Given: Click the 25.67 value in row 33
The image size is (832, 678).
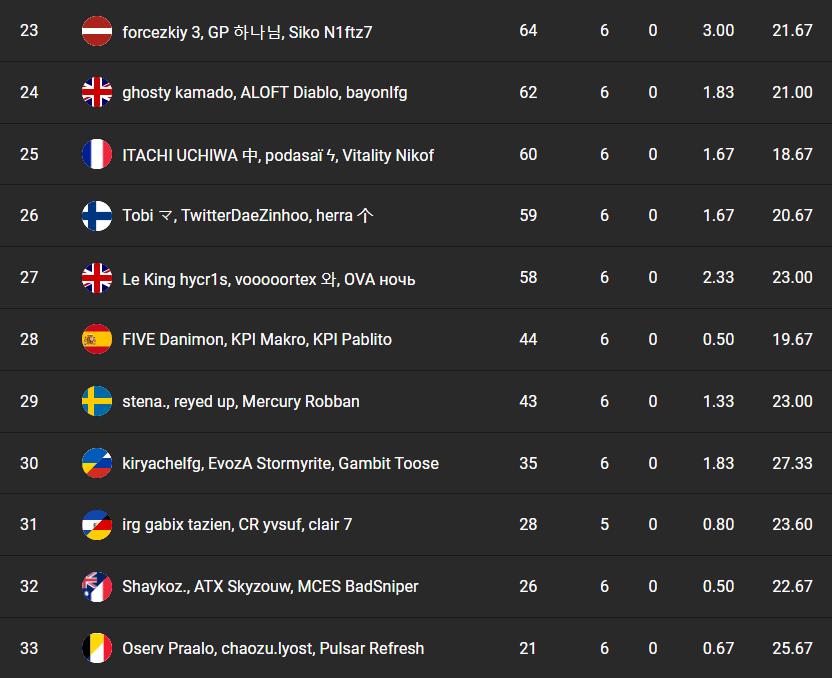Looking at the screenshot, I should [x=792, y=648].
